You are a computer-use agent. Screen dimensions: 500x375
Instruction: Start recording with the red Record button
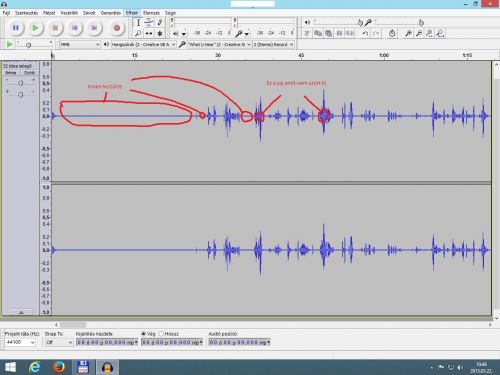[x=117, y=28]
